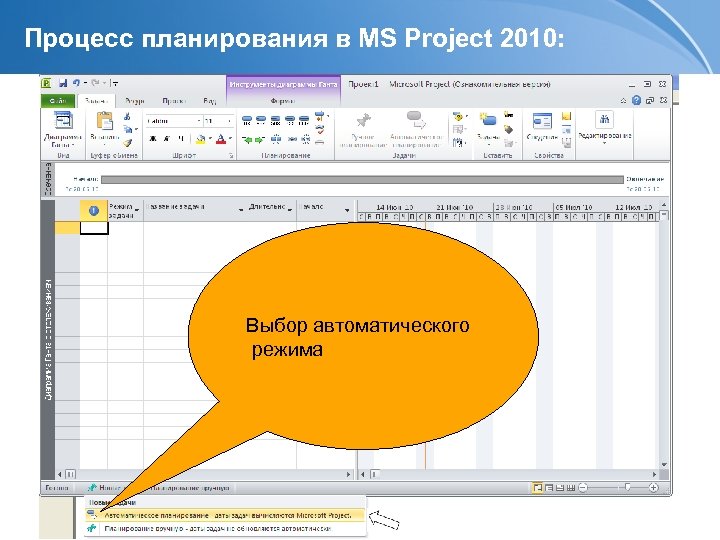Choose Manually Scheduled option in popup menu
This screenshot has height=540, width=720.
tap(225, 529)
